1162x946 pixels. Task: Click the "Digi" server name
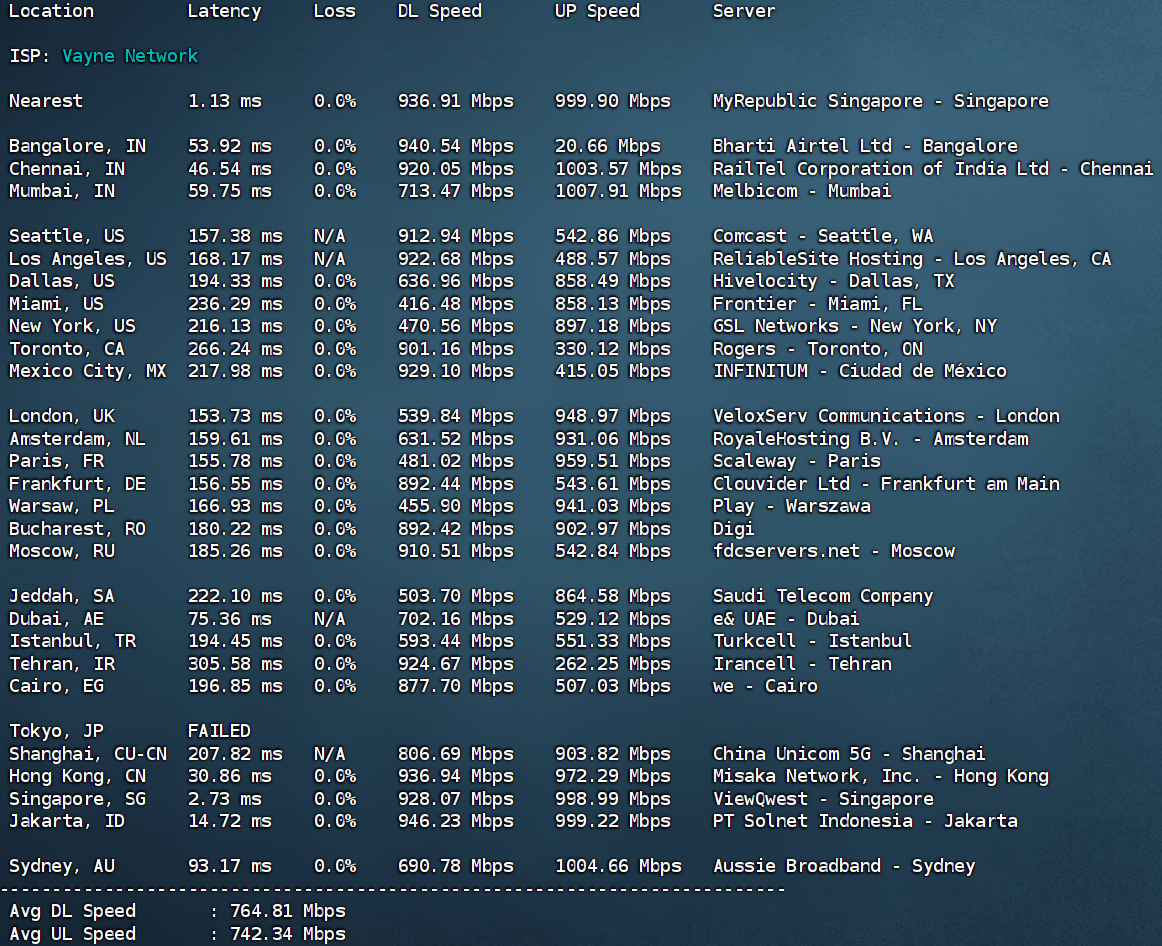click(734, 529)
